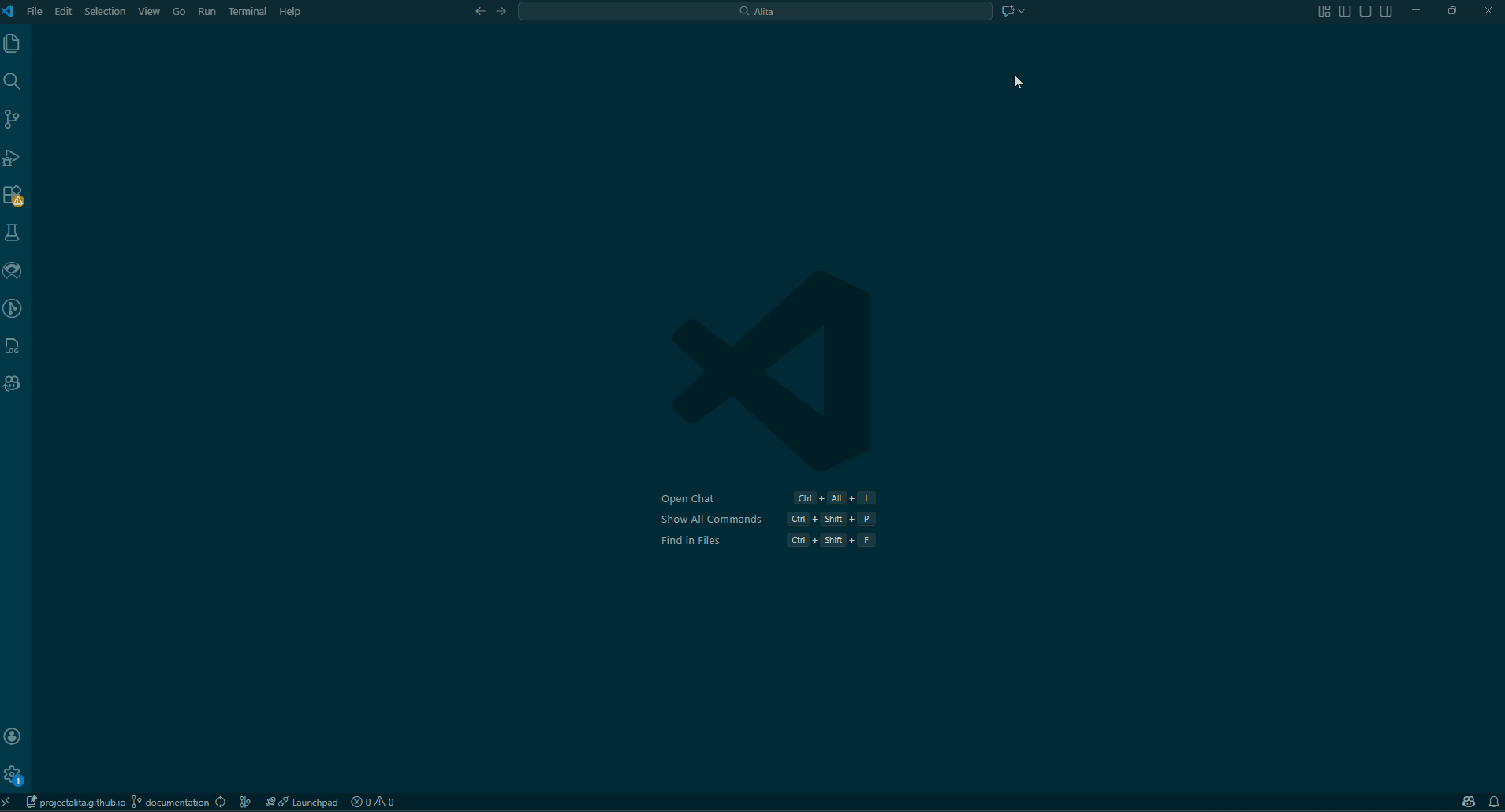Viewport: 1505px width, 812px height.
Task: Open the Manage gear with notification badge
Action: coord(13,775)
